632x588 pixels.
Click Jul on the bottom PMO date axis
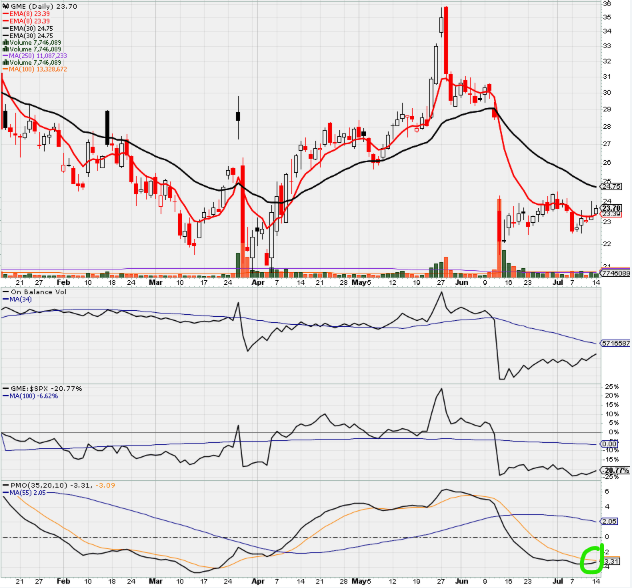[x=558, y=582]
